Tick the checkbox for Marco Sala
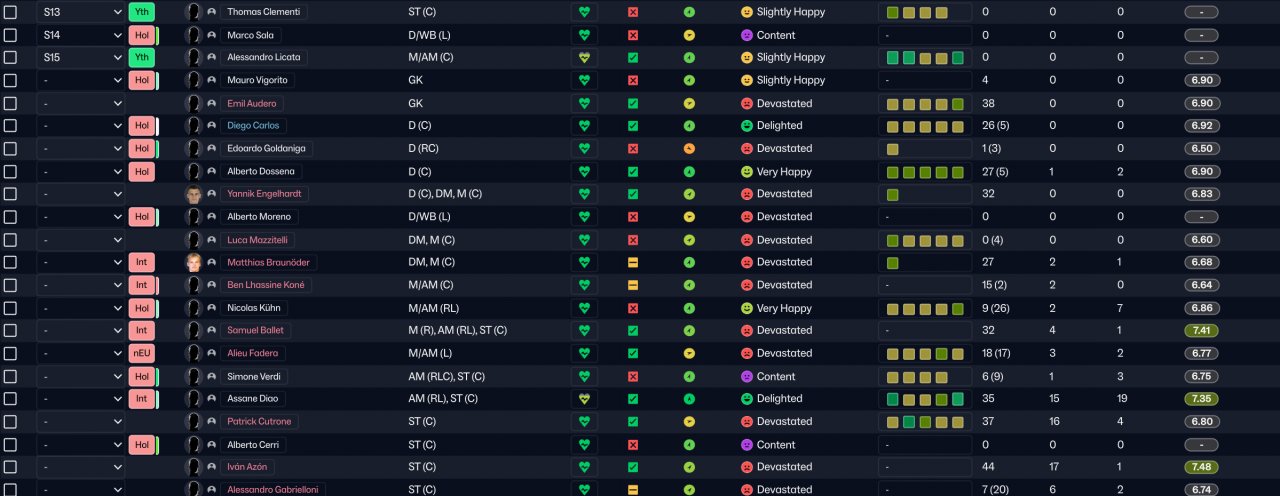The height and width of the screenshot is (496, 1280). pos(10,35)
